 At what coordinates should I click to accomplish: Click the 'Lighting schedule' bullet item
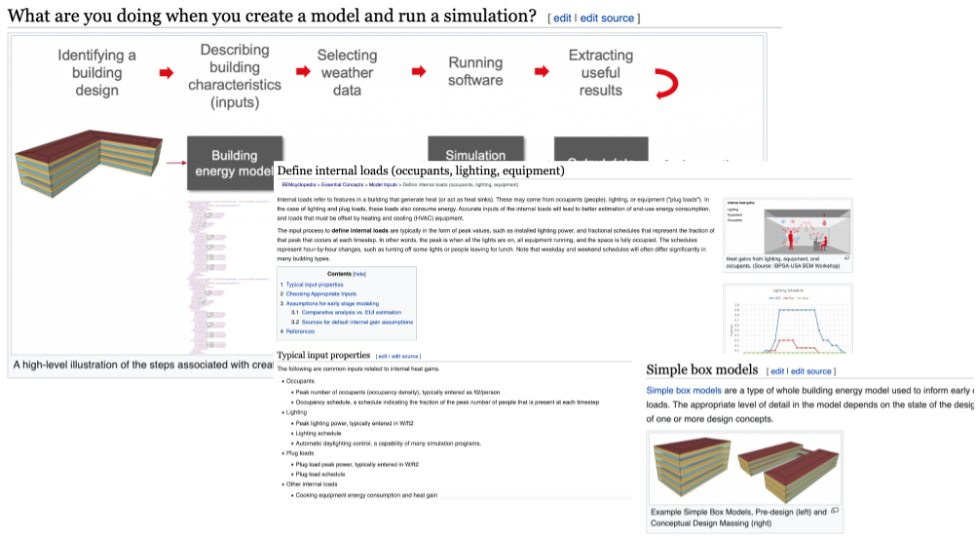coord(318,434)
